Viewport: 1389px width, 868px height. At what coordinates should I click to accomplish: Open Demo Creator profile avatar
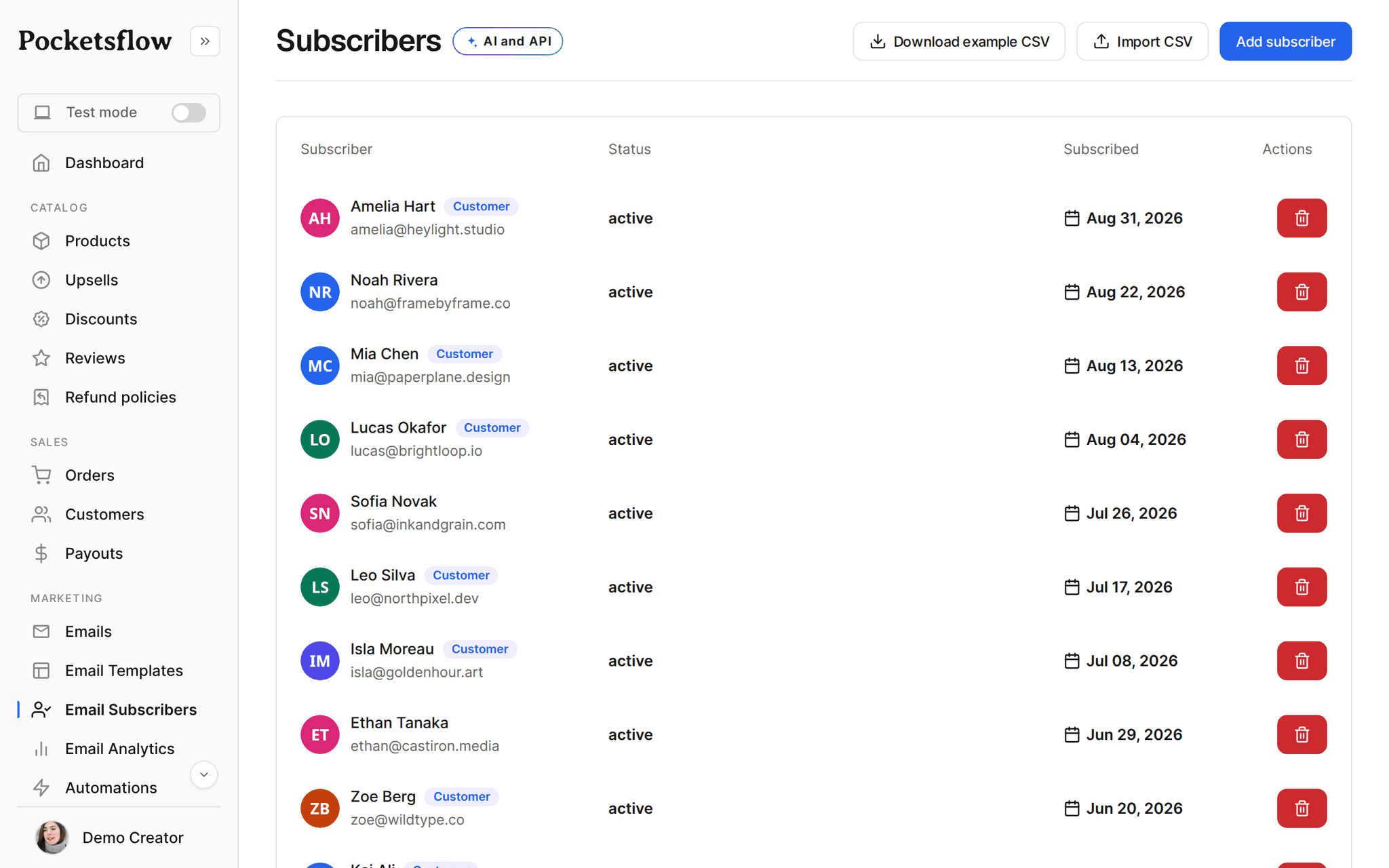coord(52,837)
